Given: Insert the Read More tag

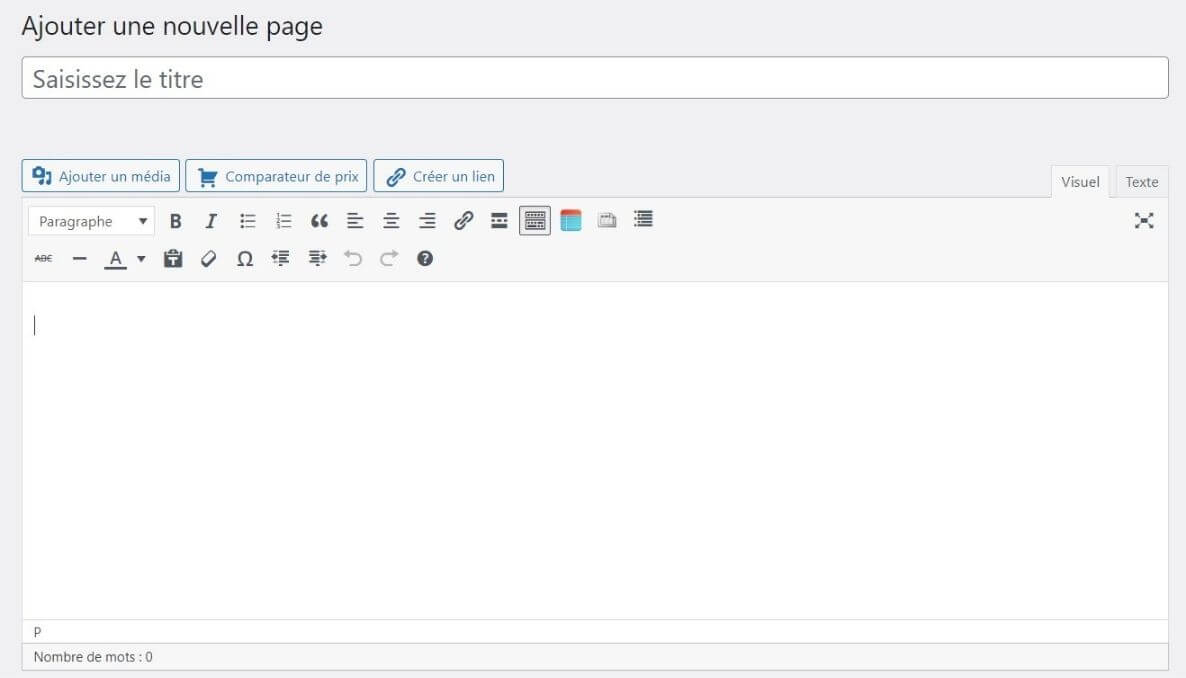Looking at the screenshot, I should (499, 221).
